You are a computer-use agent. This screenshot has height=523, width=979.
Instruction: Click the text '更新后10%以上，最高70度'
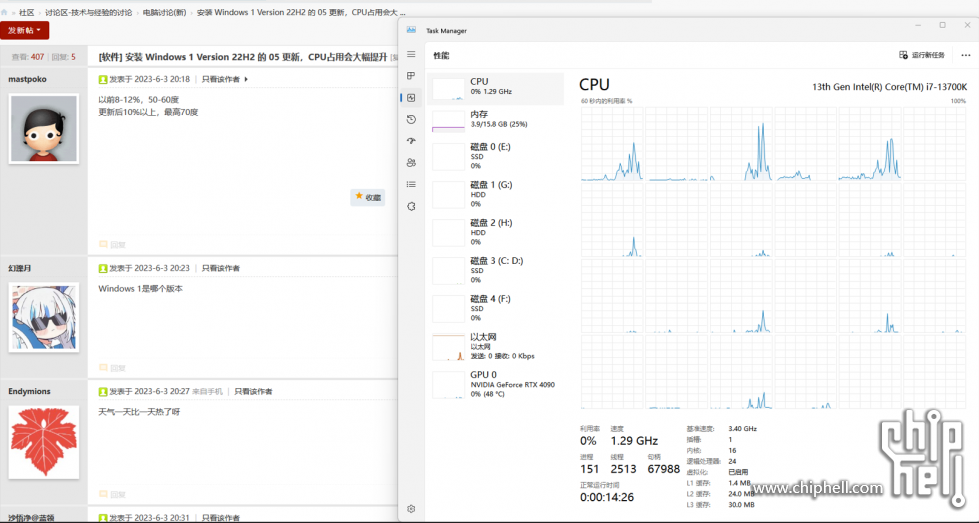pos(148,112)
